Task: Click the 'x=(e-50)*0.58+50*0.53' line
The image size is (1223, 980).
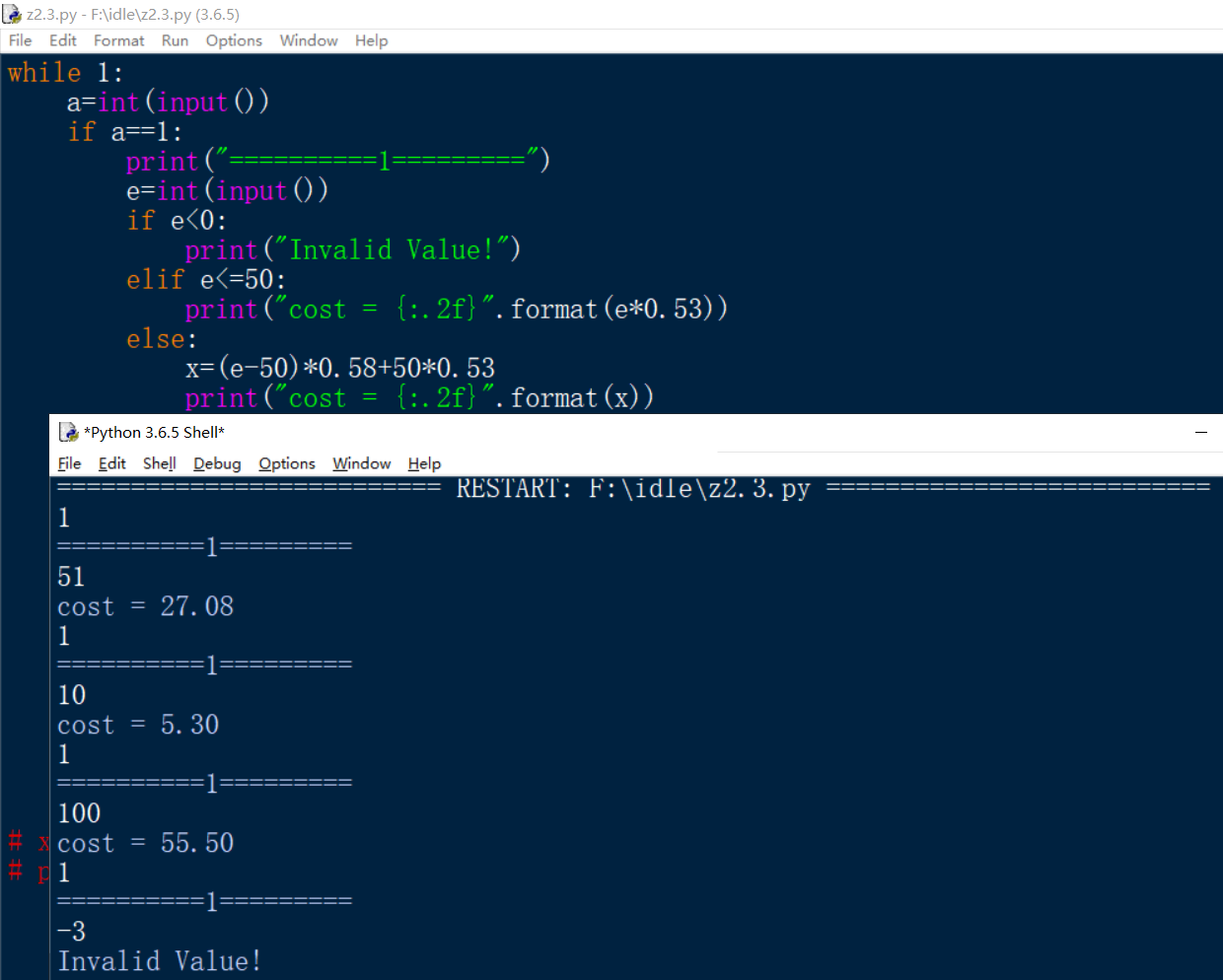Action: [340, 369]
